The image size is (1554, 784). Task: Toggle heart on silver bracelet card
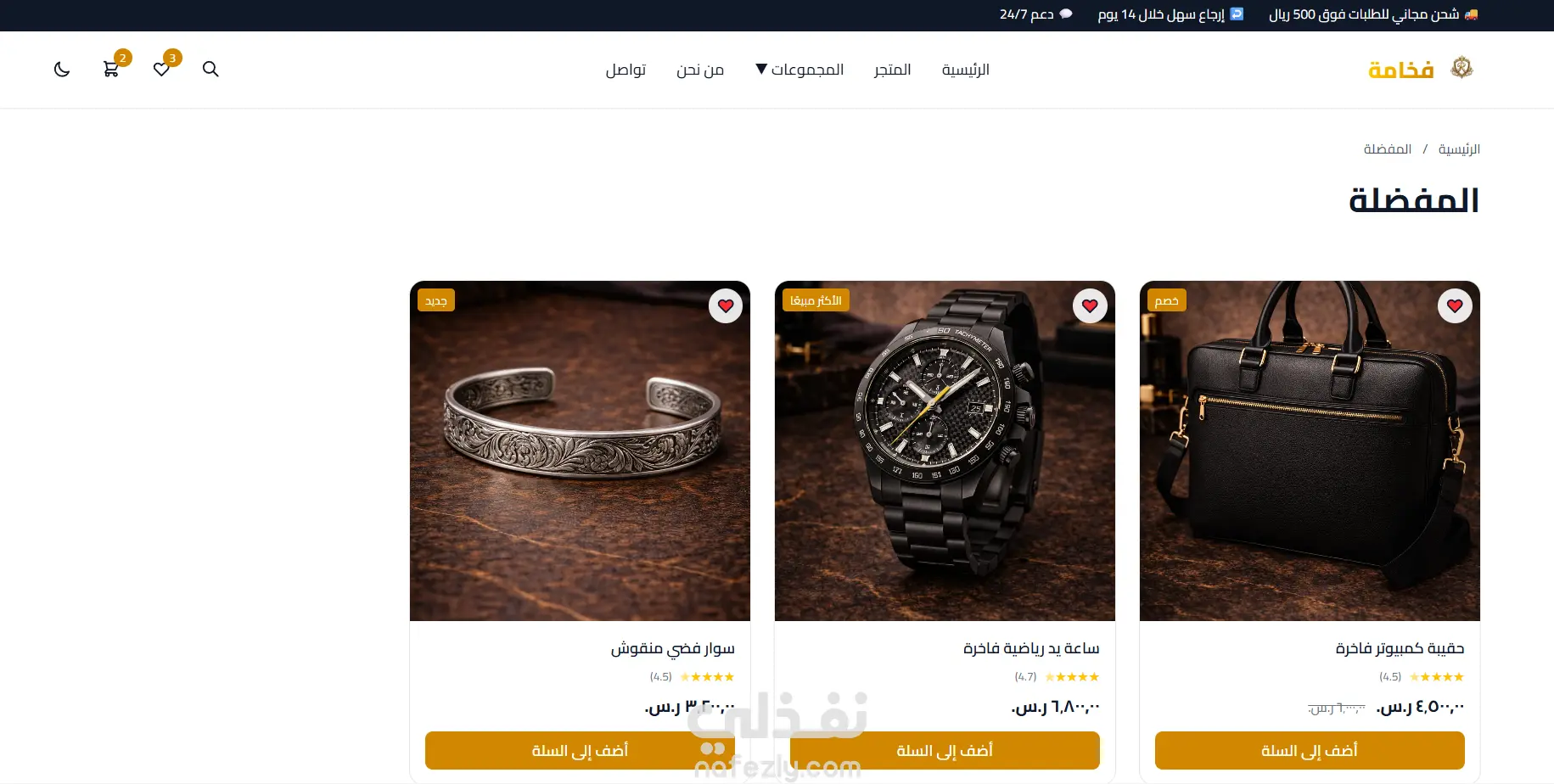coord(726,305)
